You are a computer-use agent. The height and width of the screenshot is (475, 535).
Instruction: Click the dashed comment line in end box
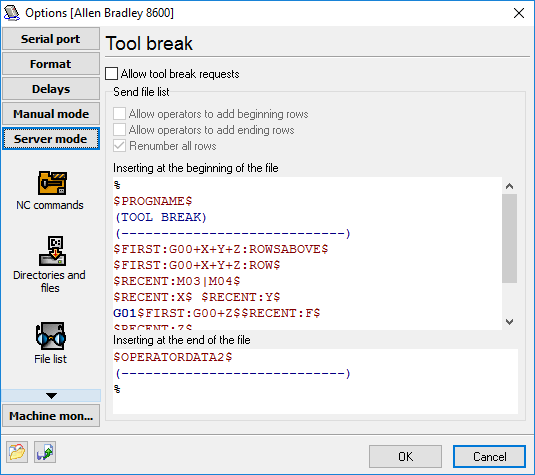pos(233,373)
